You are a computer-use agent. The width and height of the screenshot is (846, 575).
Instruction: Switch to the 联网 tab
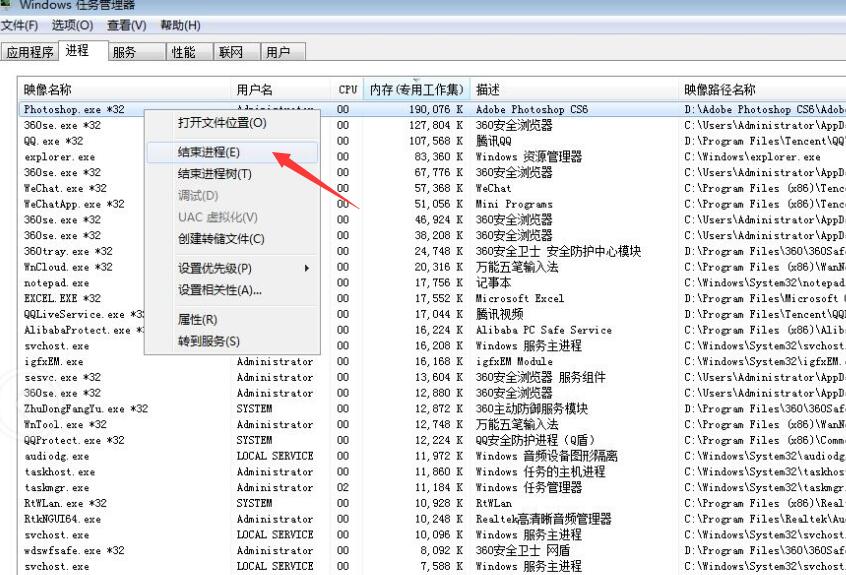[236, 52]
